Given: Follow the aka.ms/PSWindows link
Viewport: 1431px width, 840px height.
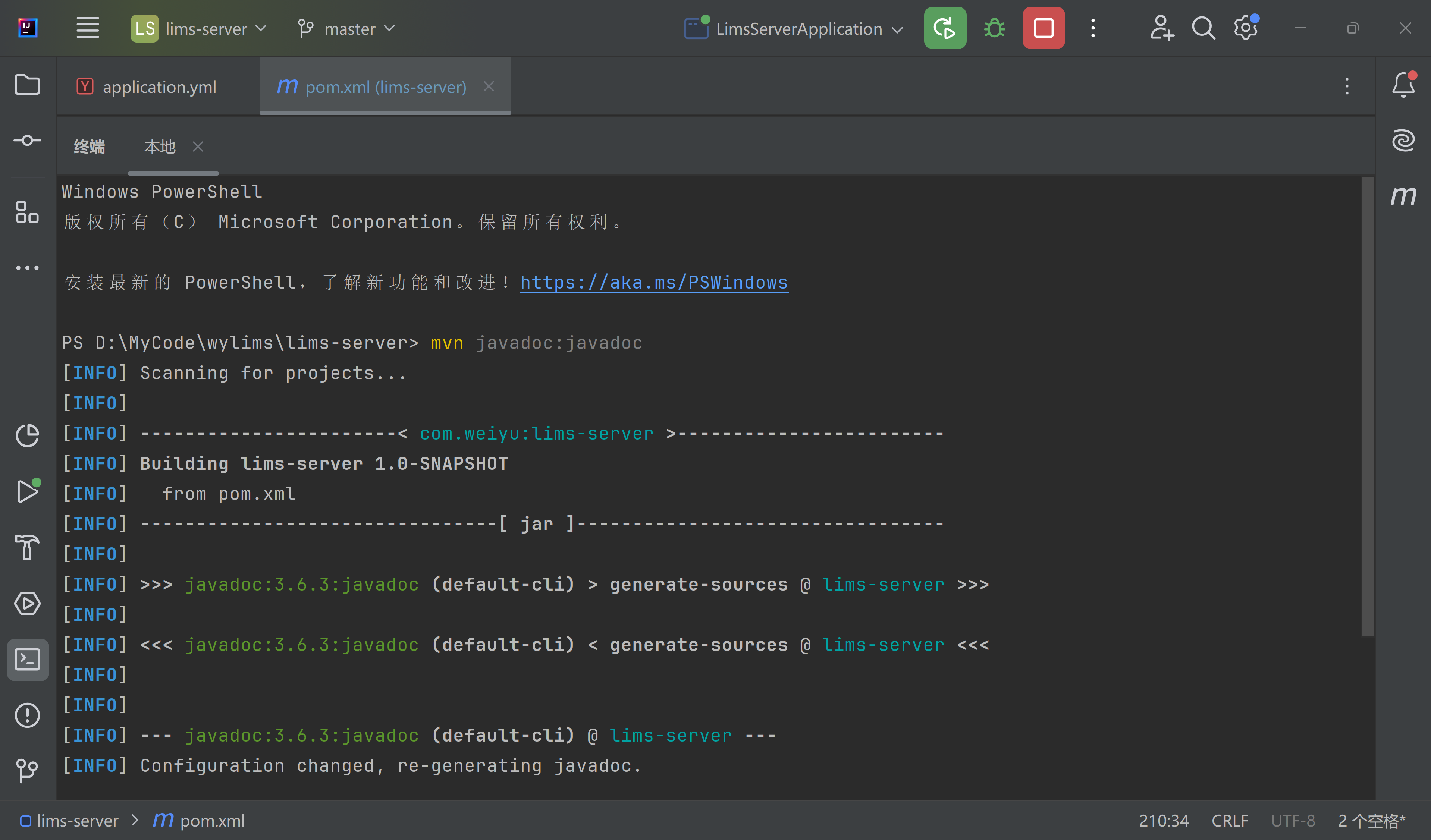Looking at the screenshot, I should [x=654, y=282].
